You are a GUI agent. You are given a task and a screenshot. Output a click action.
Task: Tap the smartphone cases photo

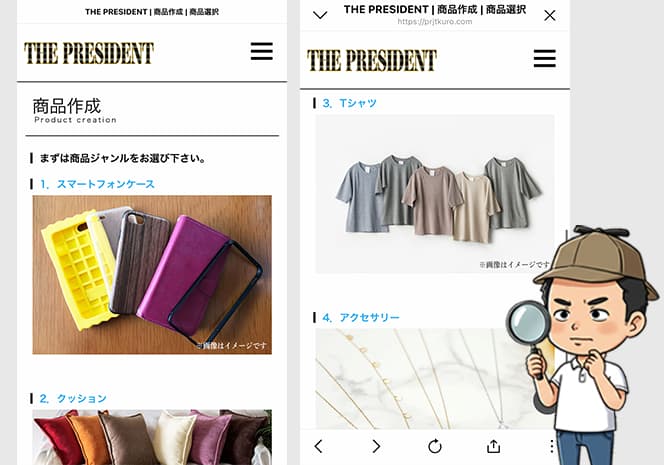point(152,274)
